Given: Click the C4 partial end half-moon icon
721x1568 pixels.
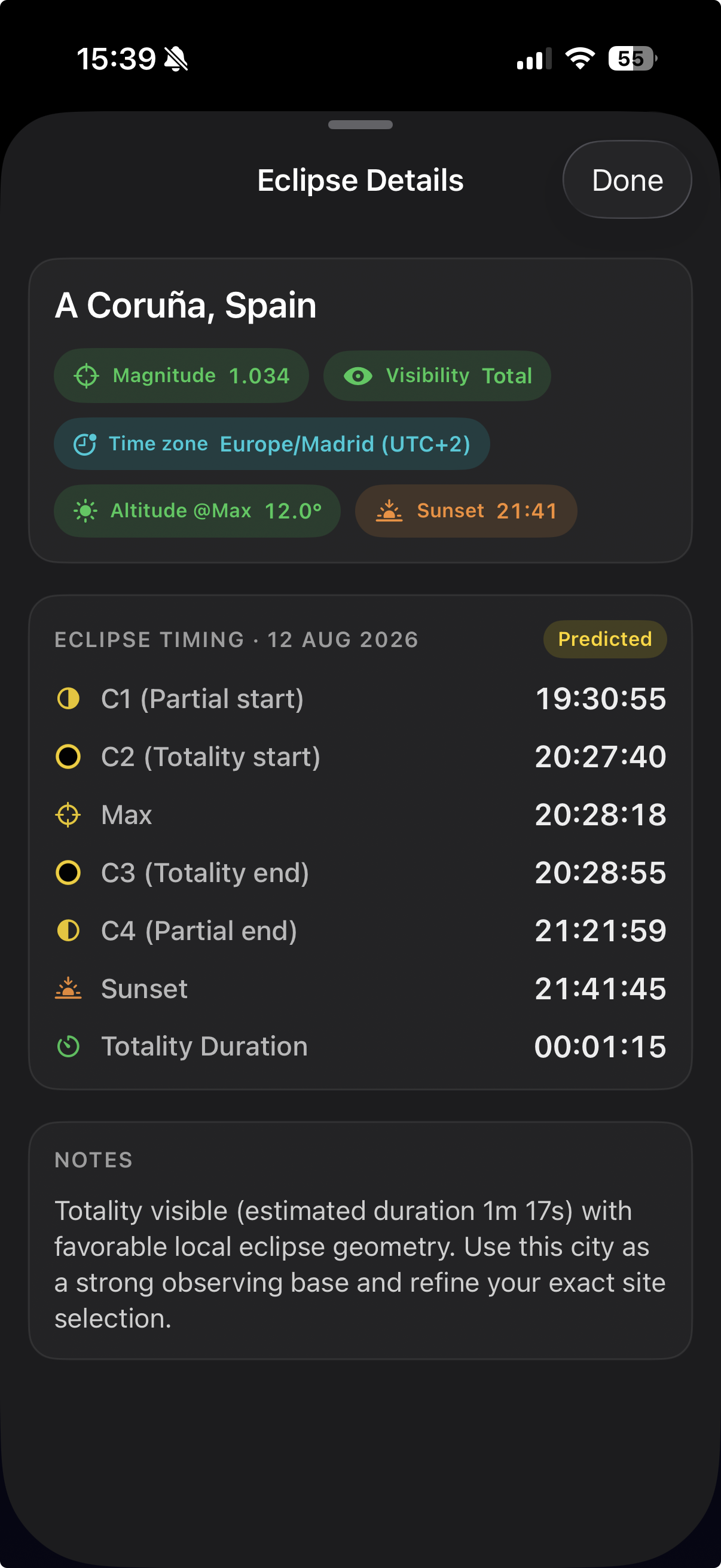Looking at the screenshot, I should click(68, 931).
